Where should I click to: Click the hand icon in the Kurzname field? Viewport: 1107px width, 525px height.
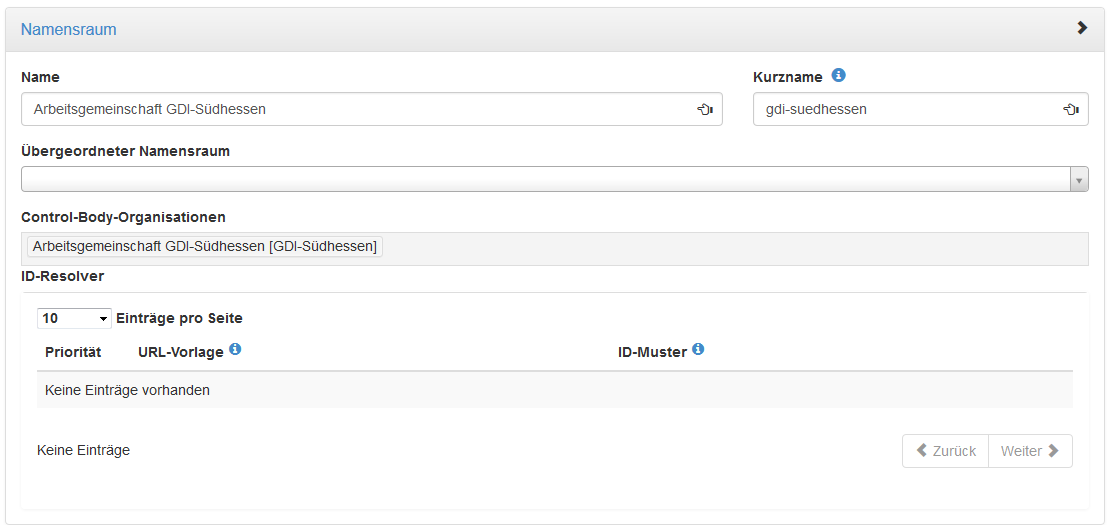pos(1071,109)
